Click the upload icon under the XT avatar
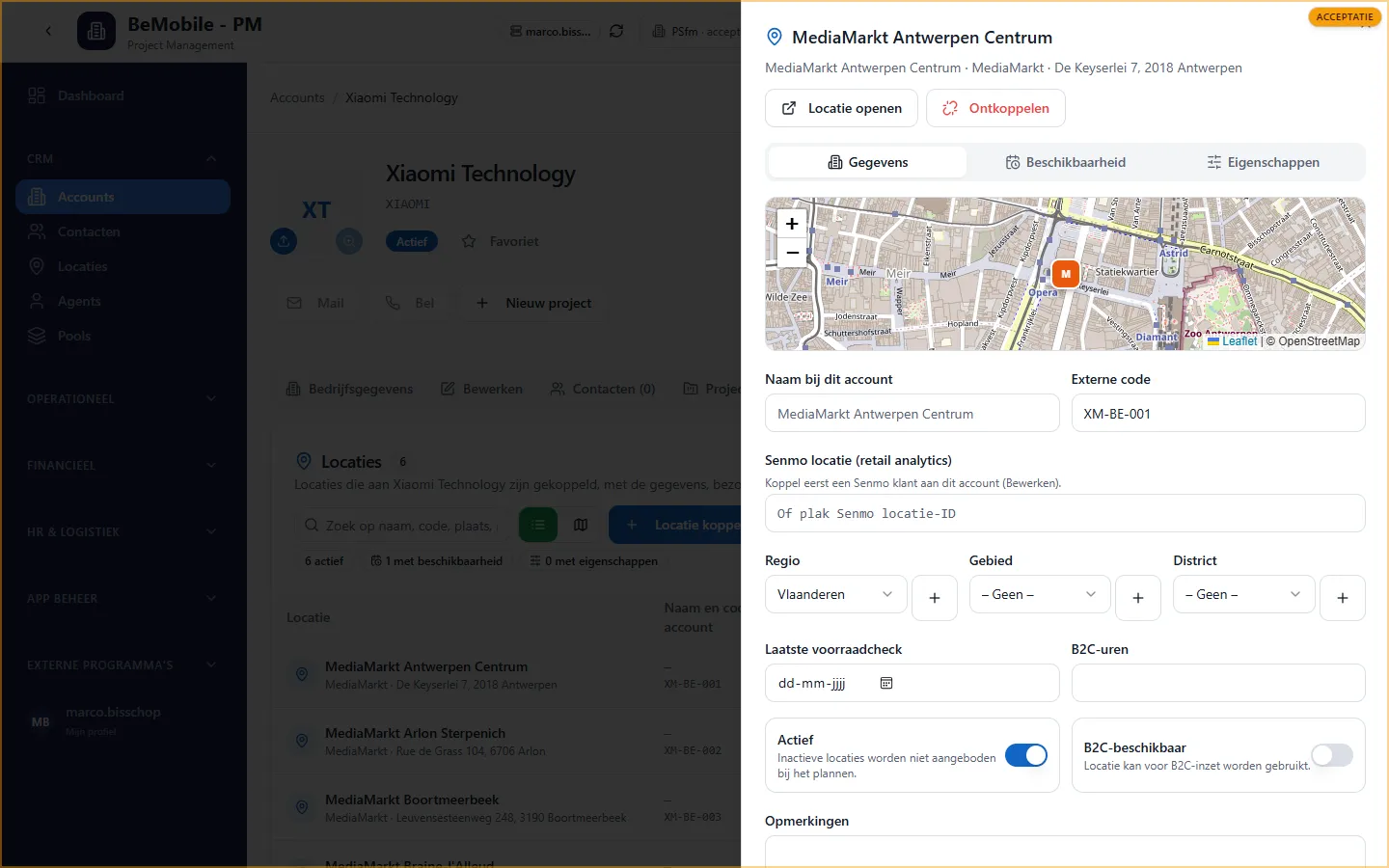 coord(284,241)
